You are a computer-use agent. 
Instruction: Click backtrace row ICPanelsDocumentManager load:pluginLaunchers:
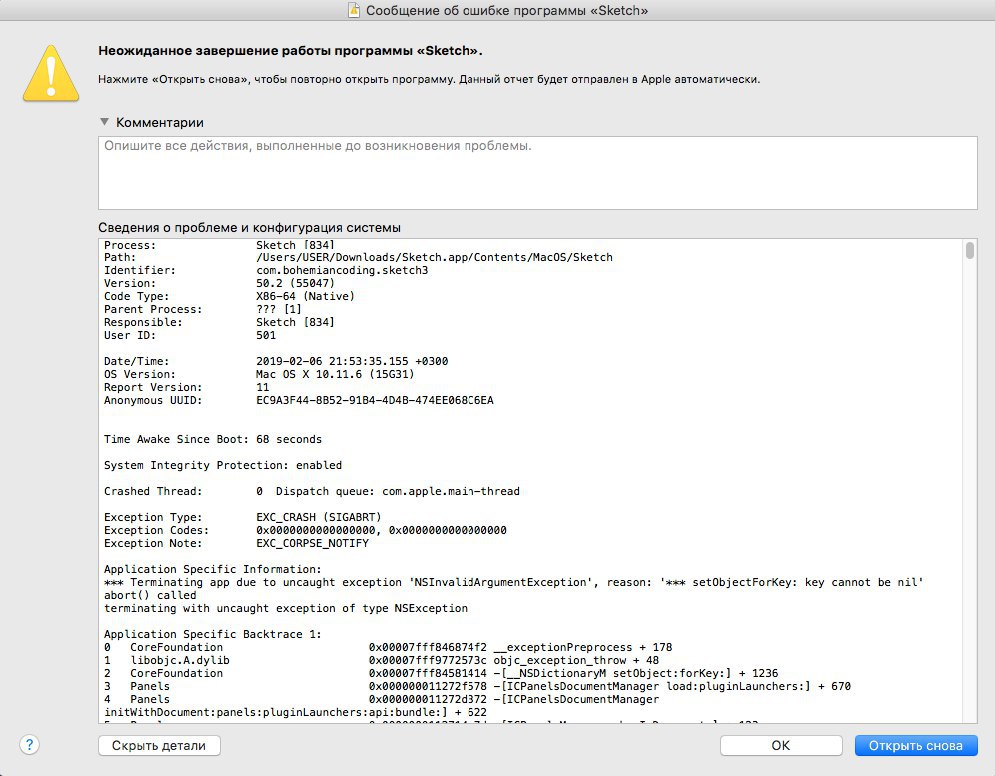coord(477,687)
